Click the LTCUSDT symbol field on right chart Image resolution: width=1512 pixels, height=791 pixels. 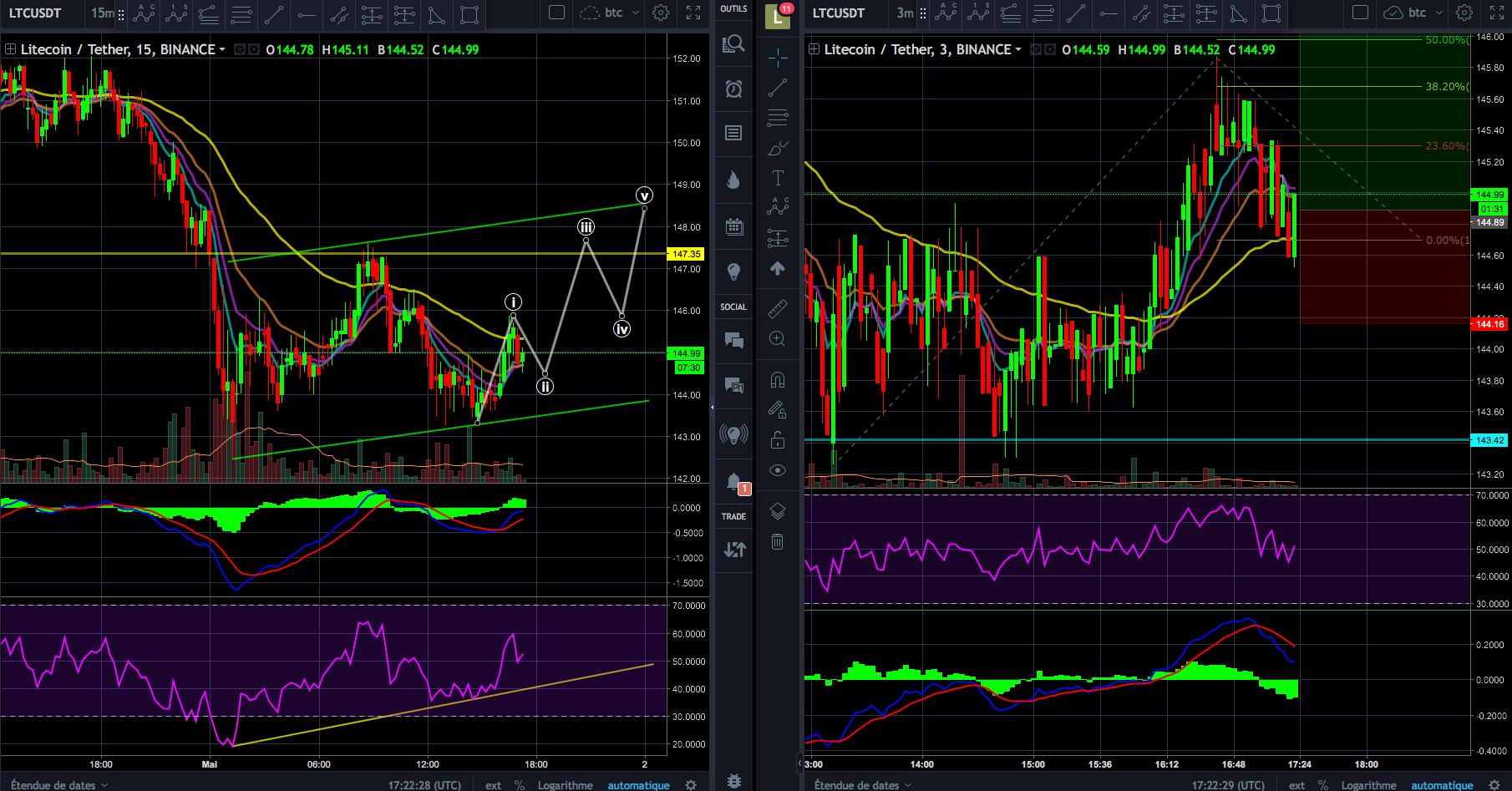(839, 13)
